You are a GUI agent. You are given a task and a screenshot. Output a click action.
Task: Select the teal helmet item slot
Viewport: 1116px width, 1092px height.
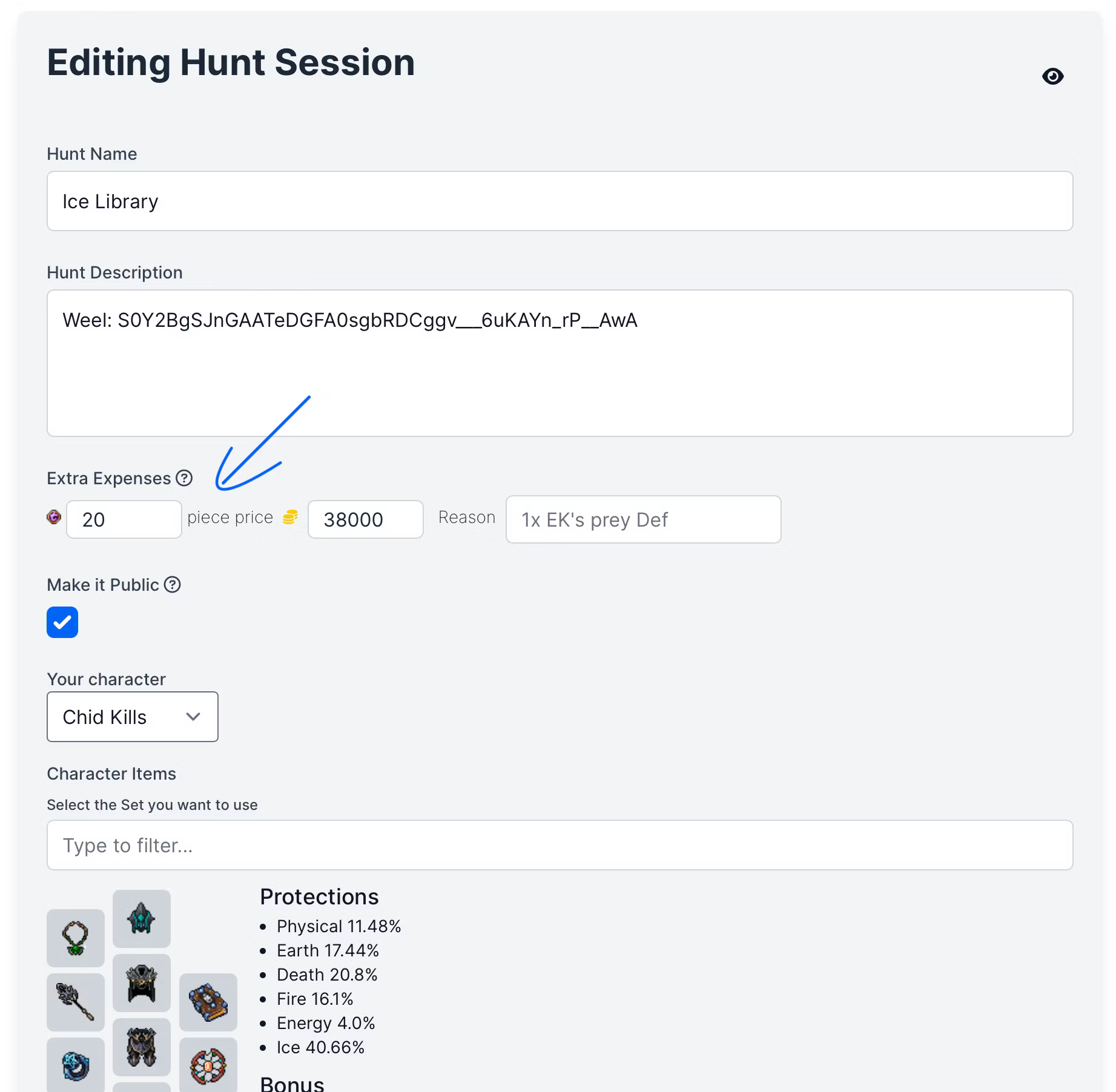(x=142, y=918)
